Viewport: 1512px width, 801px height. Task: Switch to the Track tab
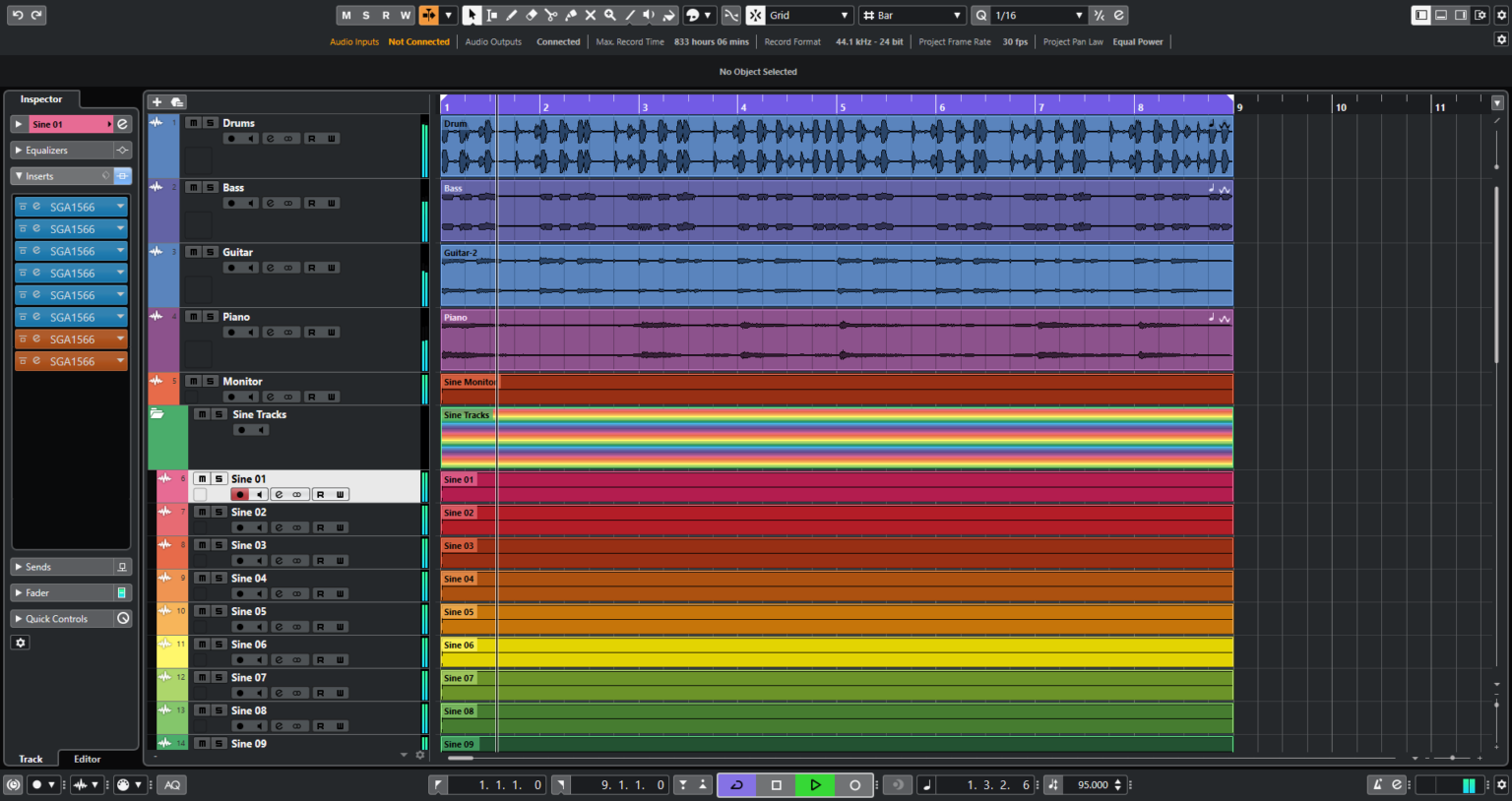pyautogui.click(x=31, y=759)
